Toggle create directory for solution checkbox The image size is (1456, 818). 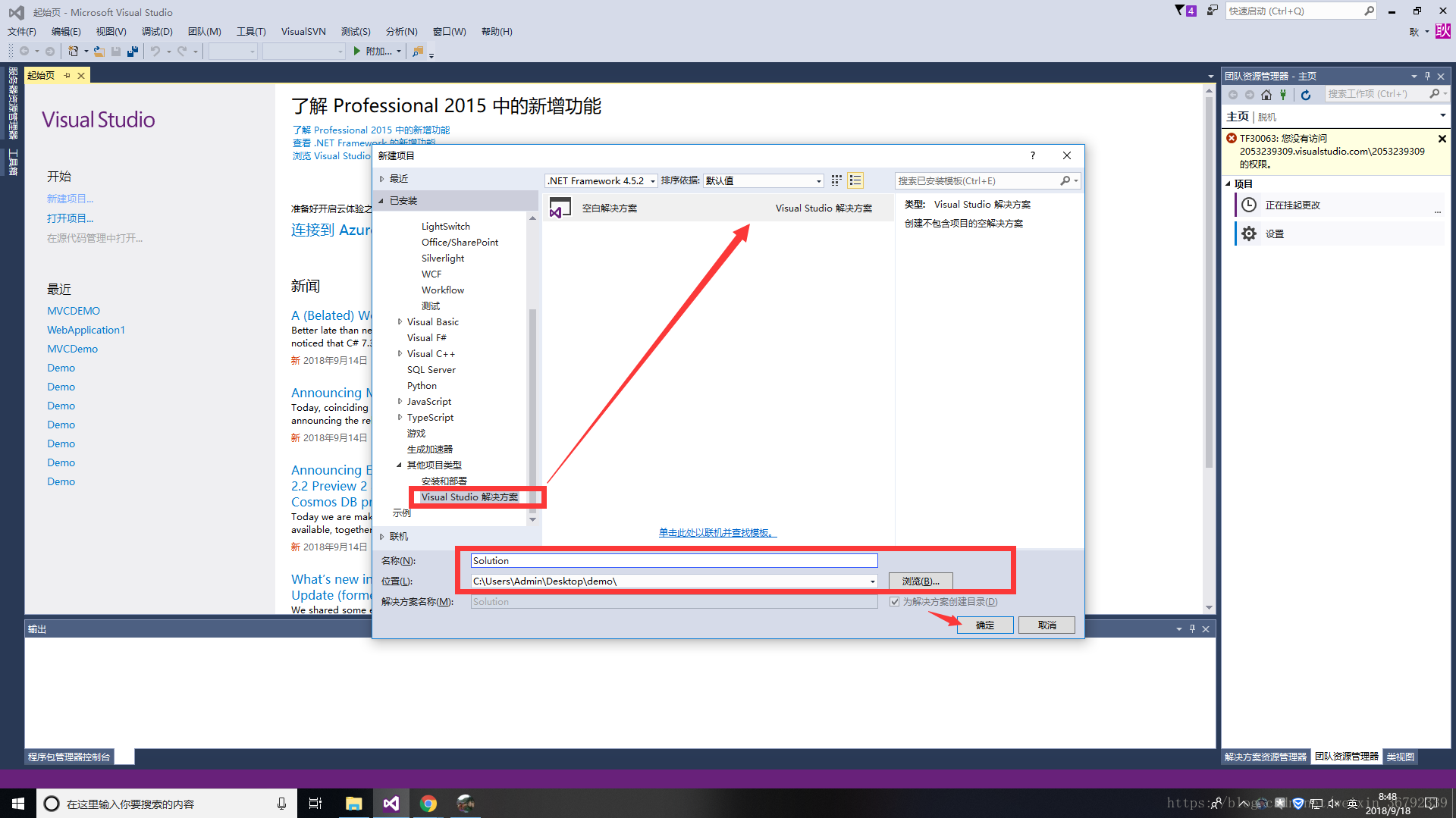(x=894, y=601)
